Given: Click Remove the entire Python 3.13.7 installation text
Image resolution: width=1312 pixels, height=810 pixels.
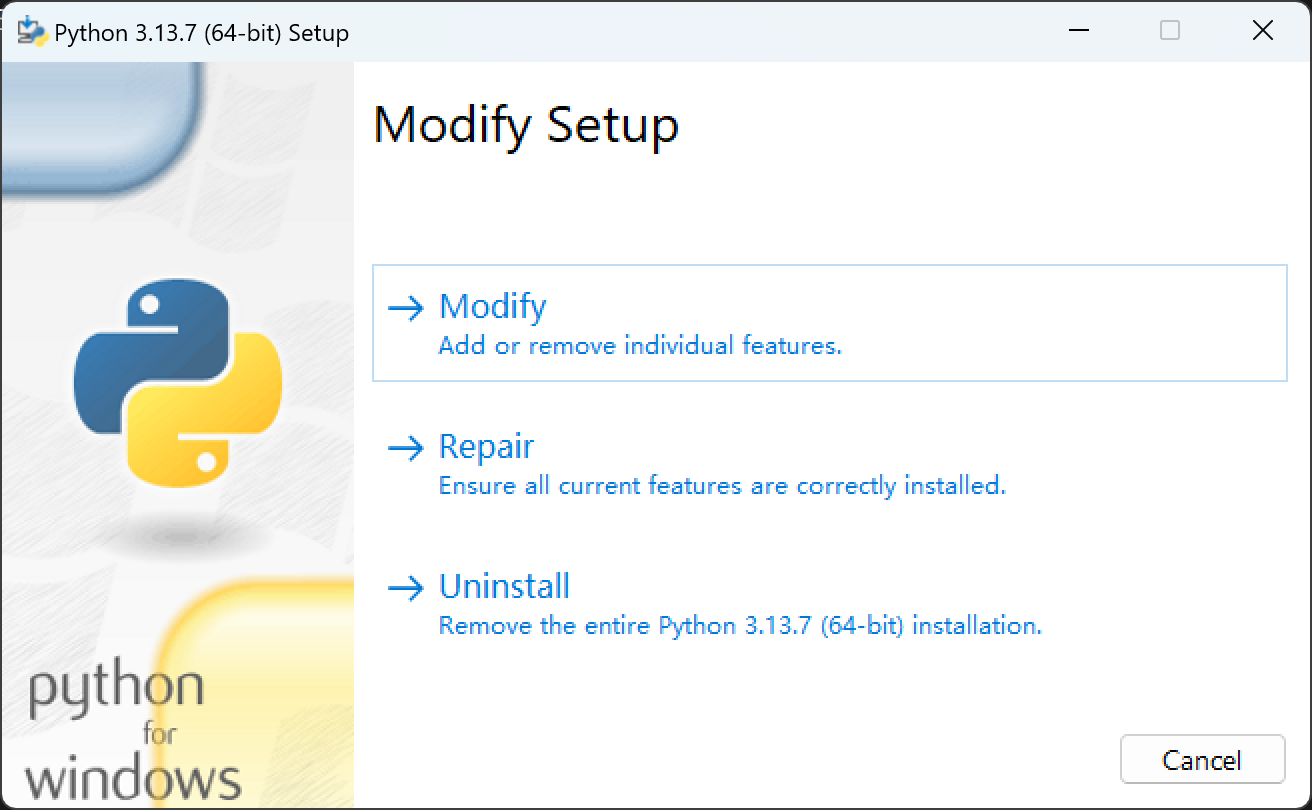Looking at the screenshot, I should tap(740, 625).
